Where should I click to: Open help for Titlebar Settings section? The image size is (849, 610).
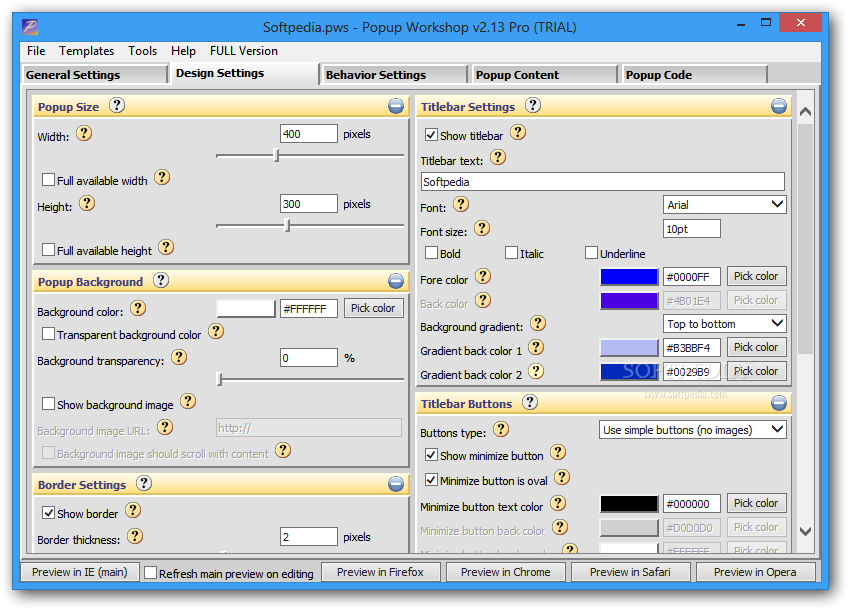[x=533, y=105]
